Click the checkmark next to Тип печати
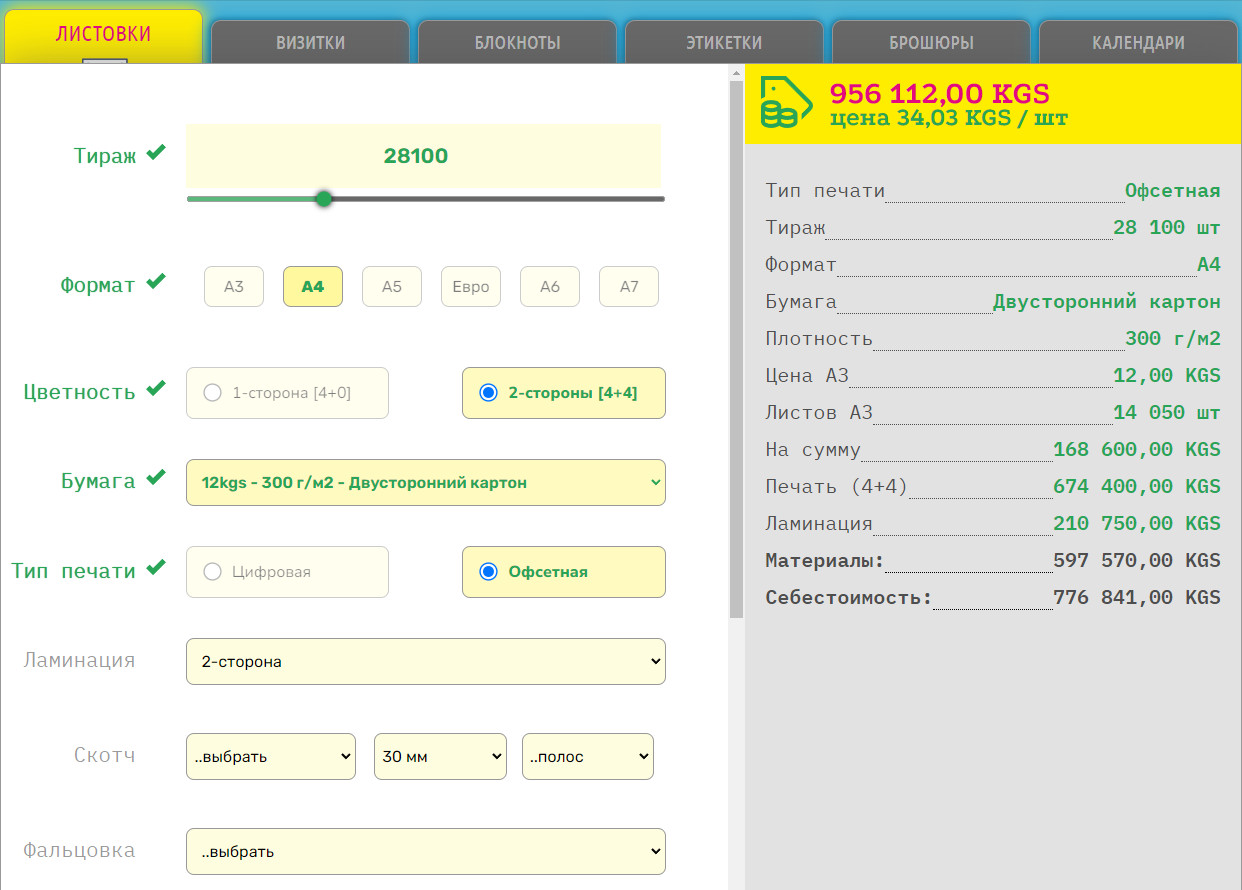Viewport: 1242px width, 890px height. click(155, 568)
